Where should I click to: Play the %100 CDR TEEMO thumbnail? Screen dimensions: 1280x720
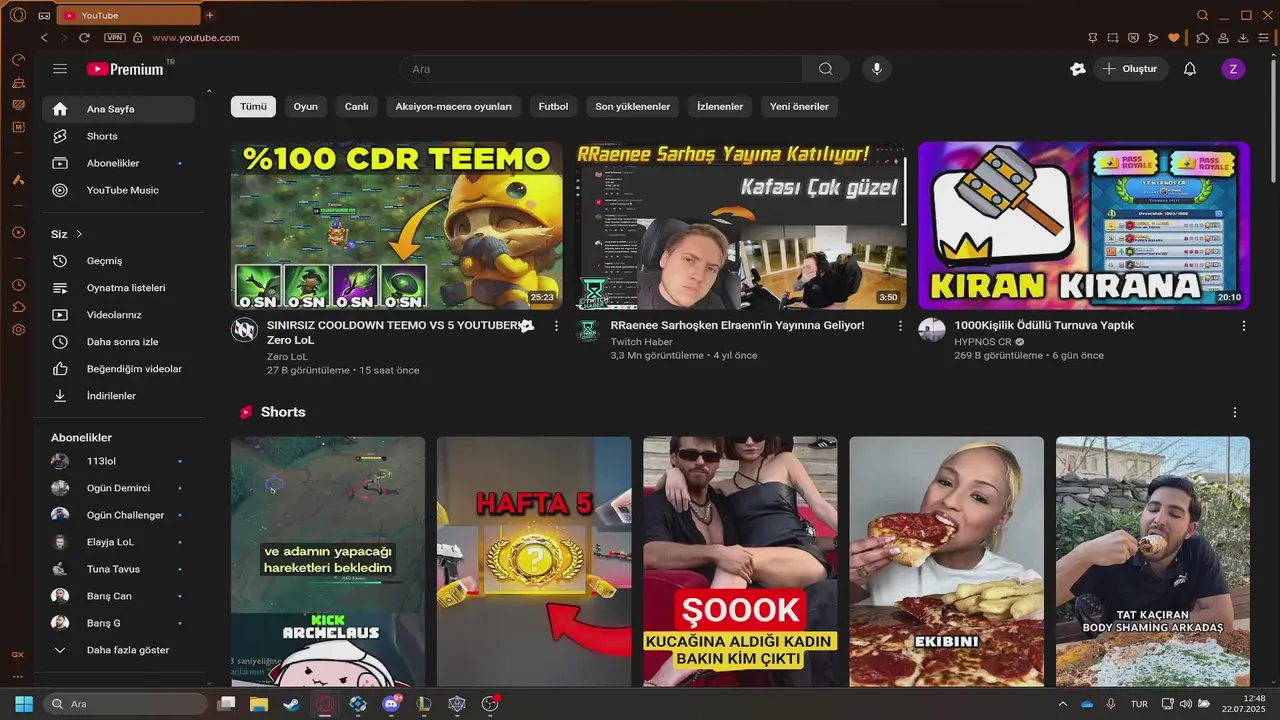396,225
